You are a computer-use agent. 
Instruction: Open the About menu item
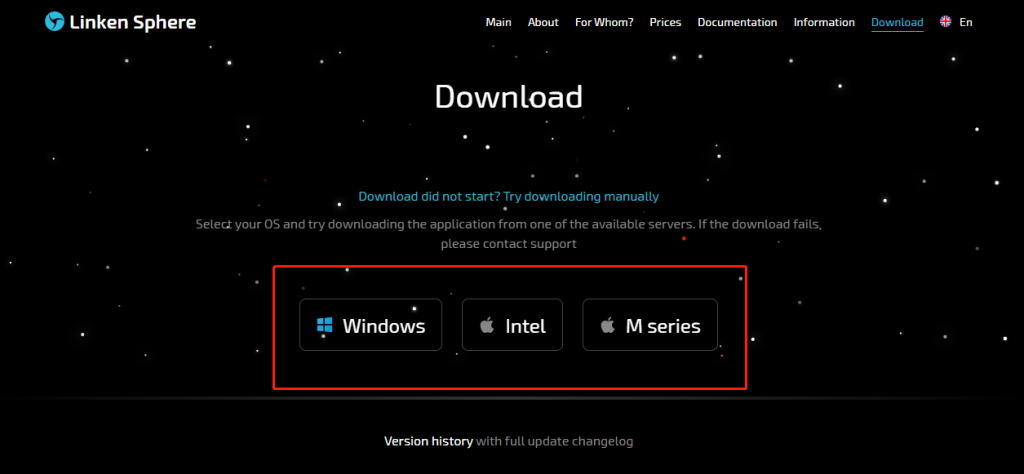coord(543,22)
